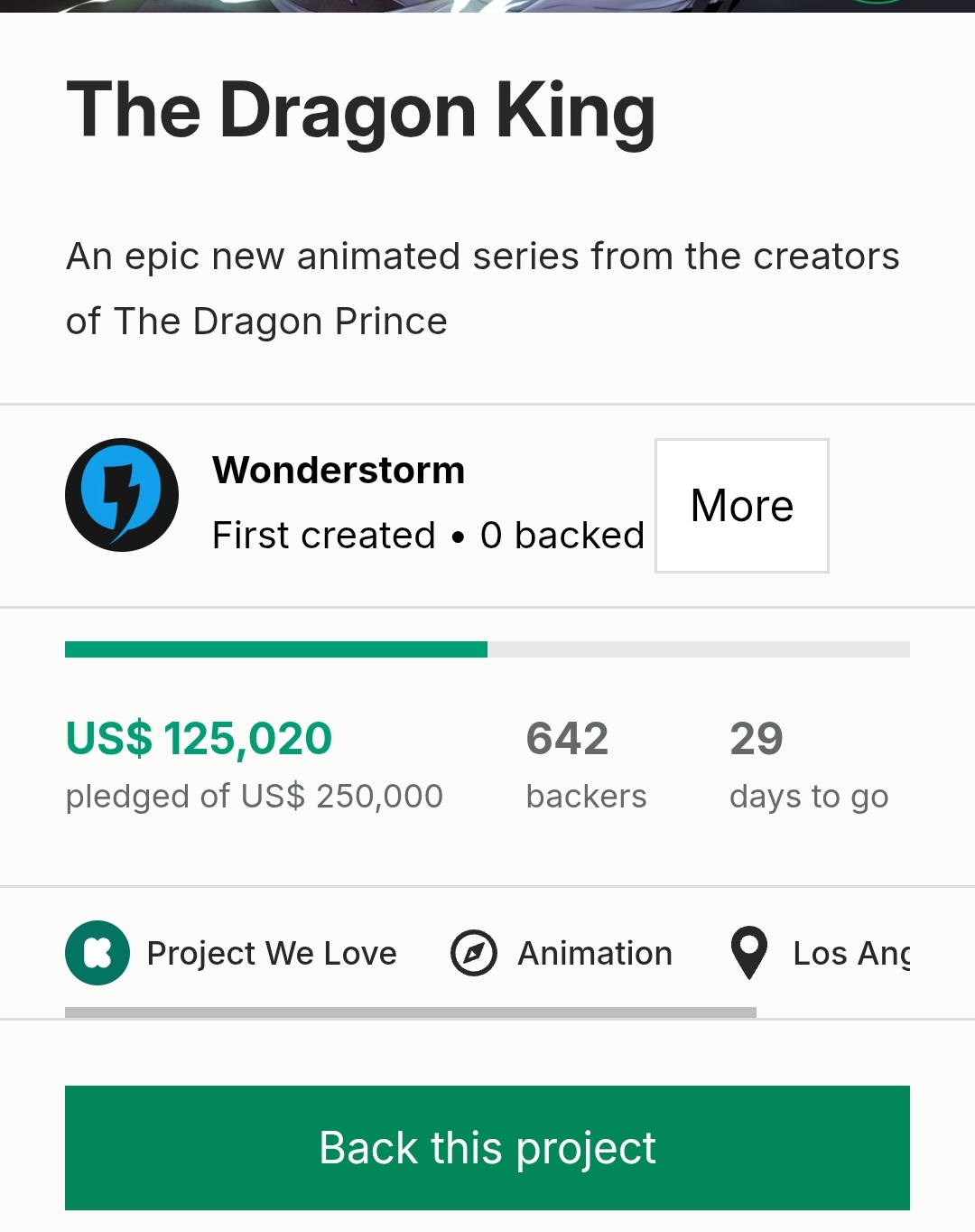
Task: Click the 642 backers count
Action: tap(567, 739)
